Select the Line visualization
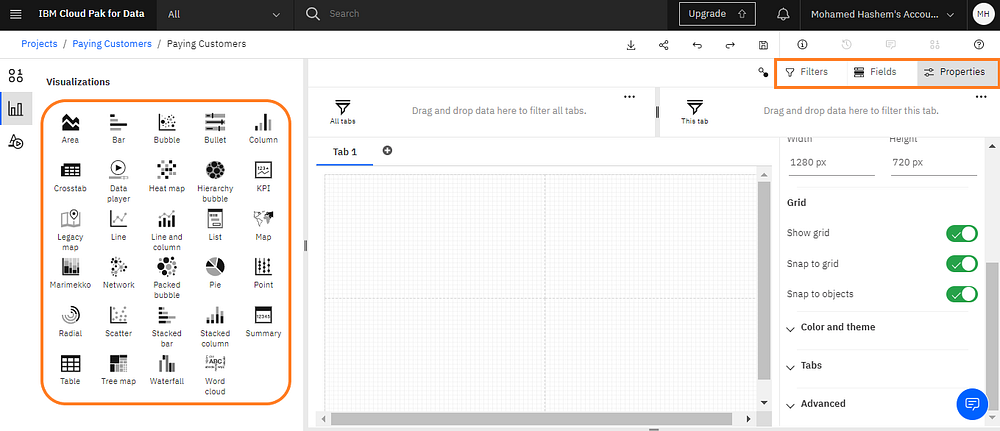Image resolution: width=1000 pixels, height=431 pixels. pos(119,225)
